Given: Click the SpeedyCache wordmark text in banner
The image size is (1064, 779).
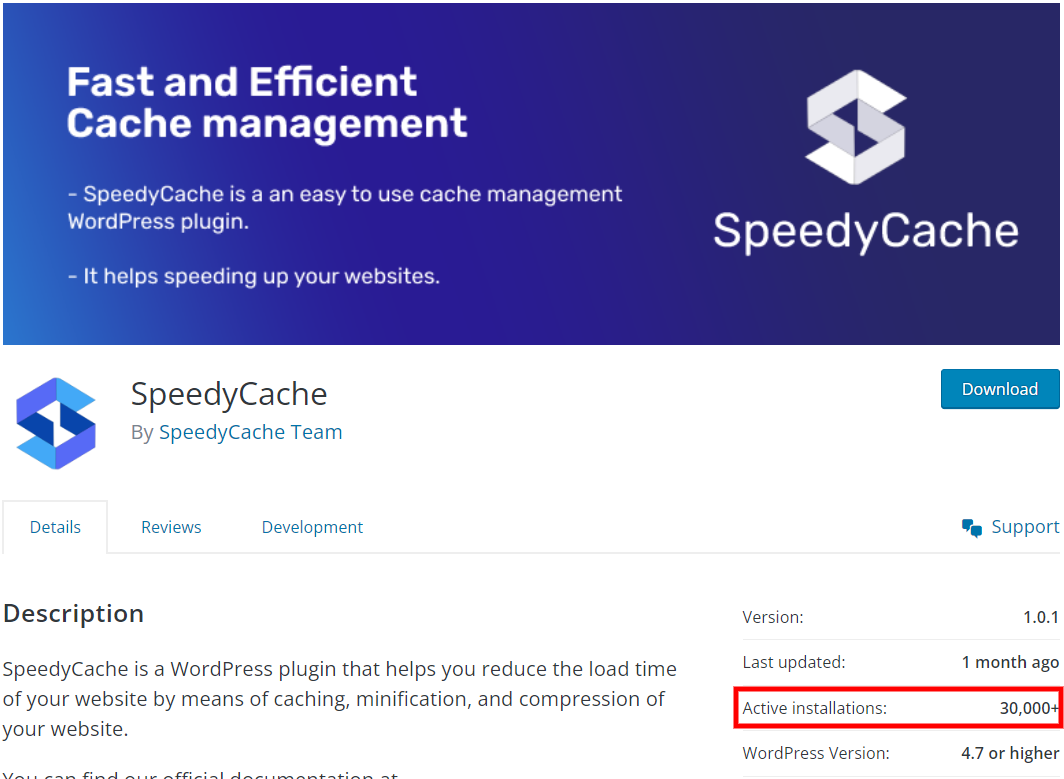Looking at the screenshot, I should coord(865,231).
